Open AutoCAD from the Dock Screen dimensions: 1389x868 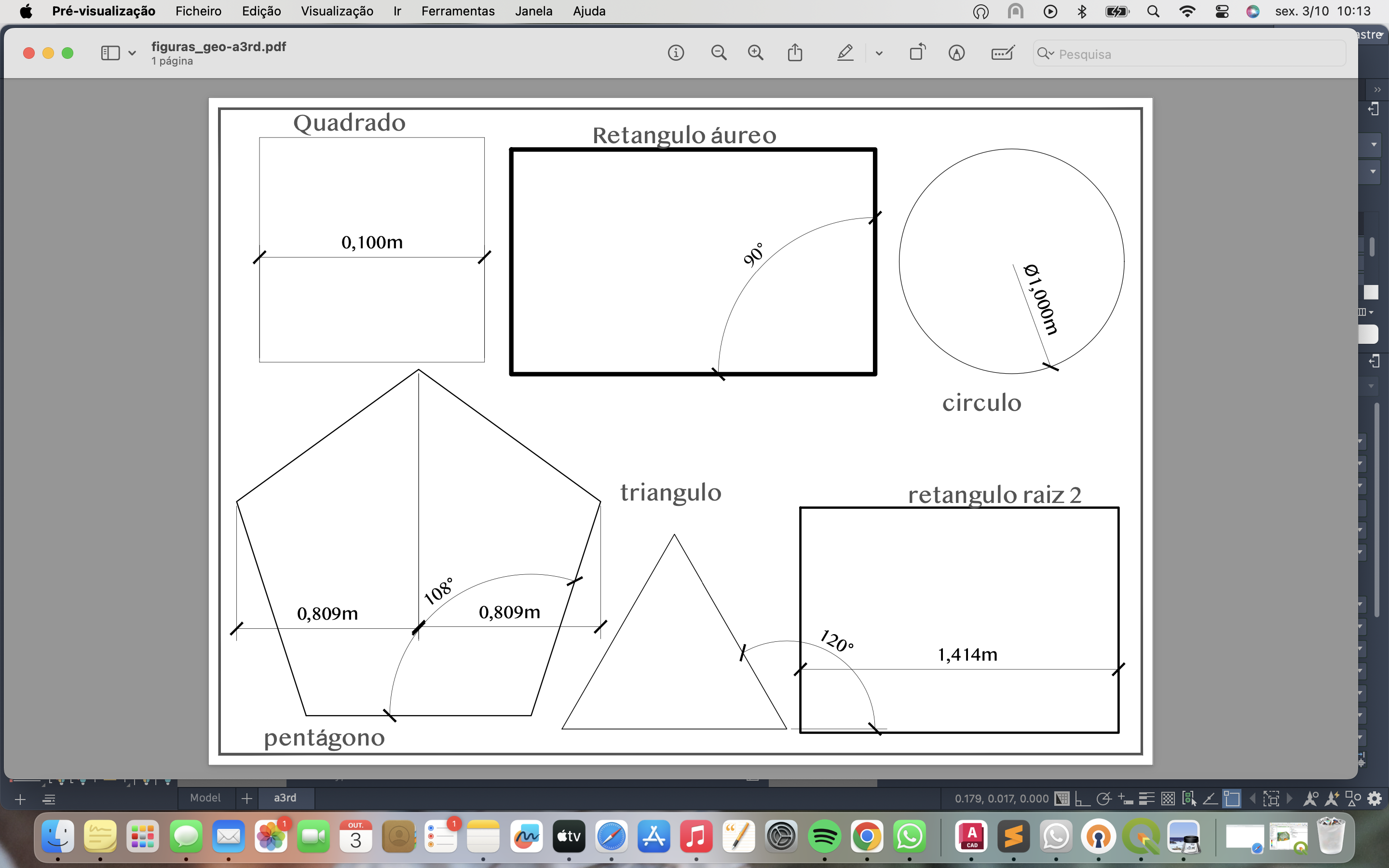click(971, 837)
